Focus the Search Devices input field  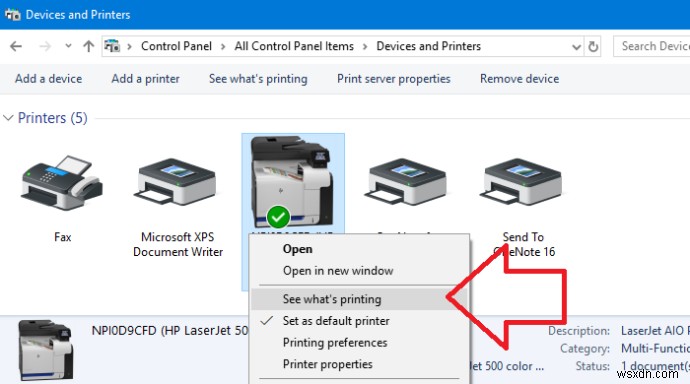[x=652, y=46]
